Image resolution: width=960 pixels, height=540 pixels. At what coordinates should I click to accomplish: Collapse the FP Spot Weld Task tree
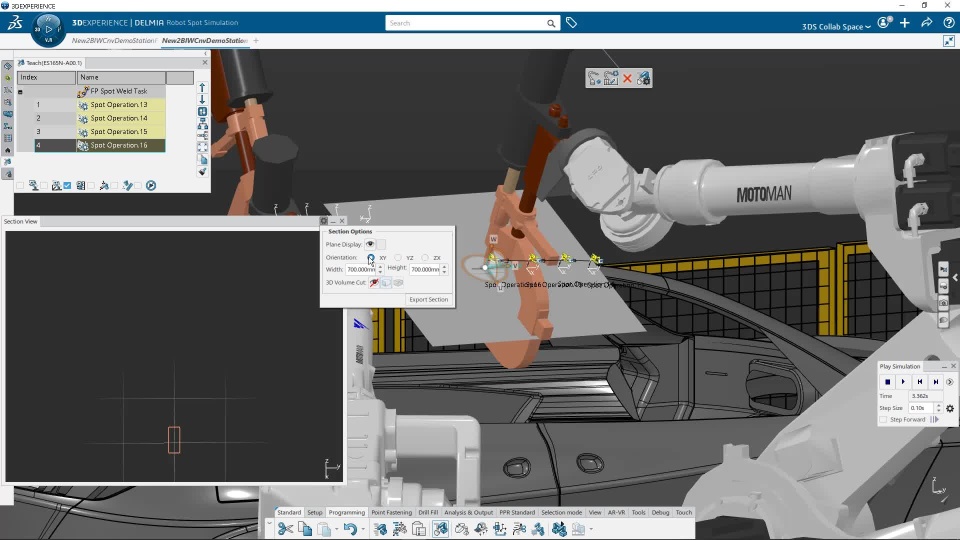click(20, 92)
